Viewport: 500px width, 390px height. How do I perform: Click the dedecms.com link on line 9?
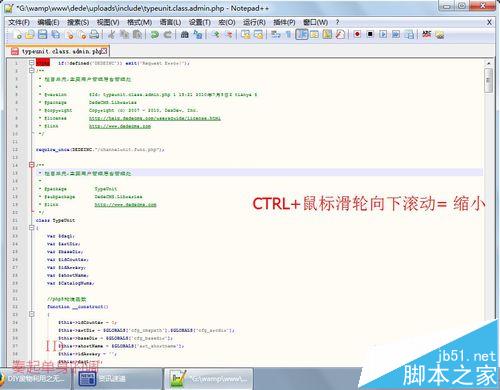[120, 126]
